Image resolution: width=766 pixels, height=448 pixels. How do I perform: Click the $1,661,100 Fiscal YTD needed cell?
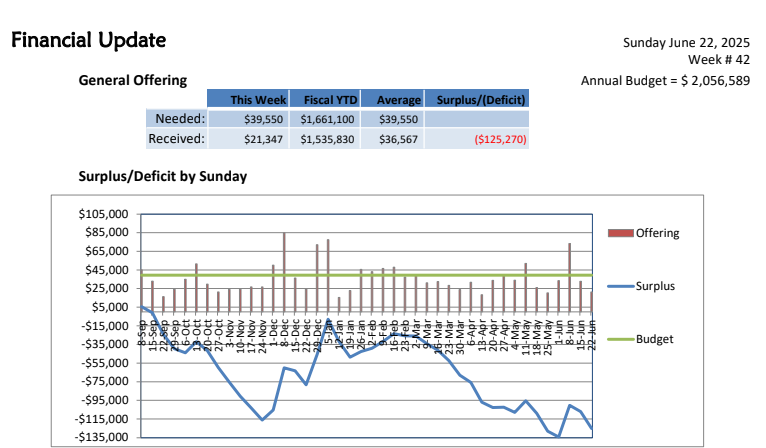(325, 119)
